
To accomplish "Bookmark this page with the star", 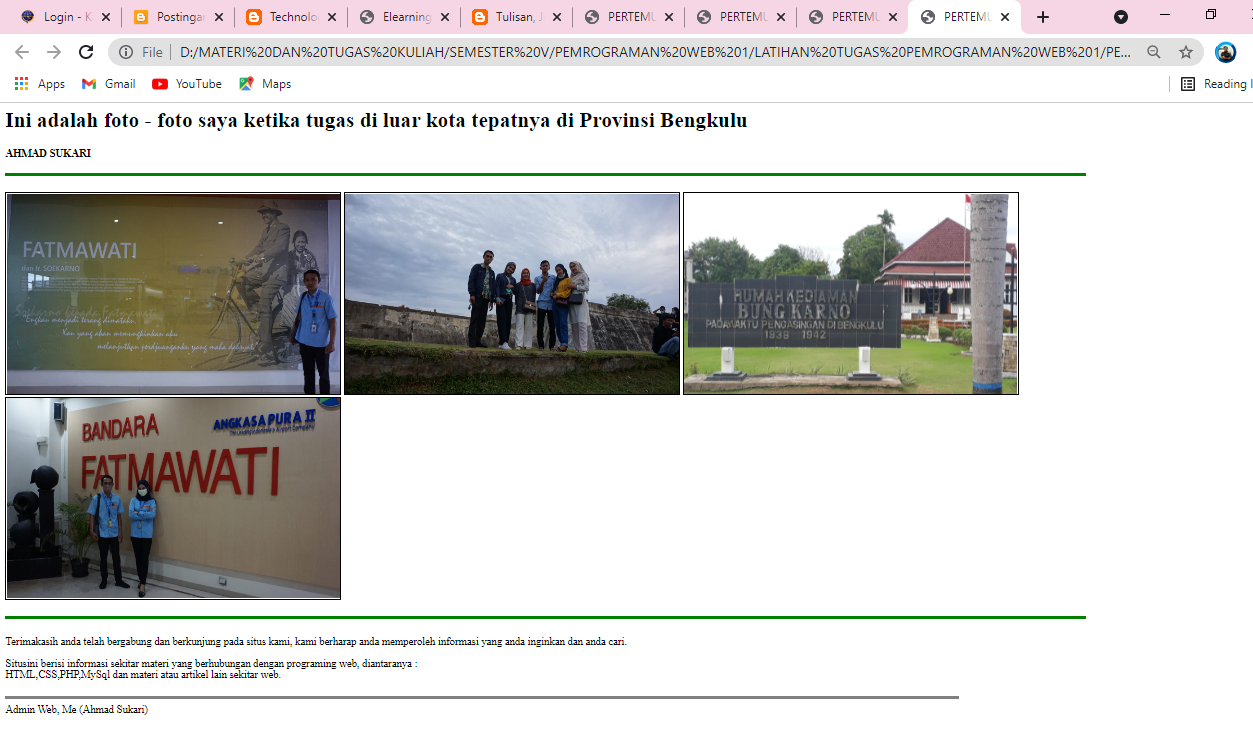I will pyautogui.click(x=1186, y=52).
